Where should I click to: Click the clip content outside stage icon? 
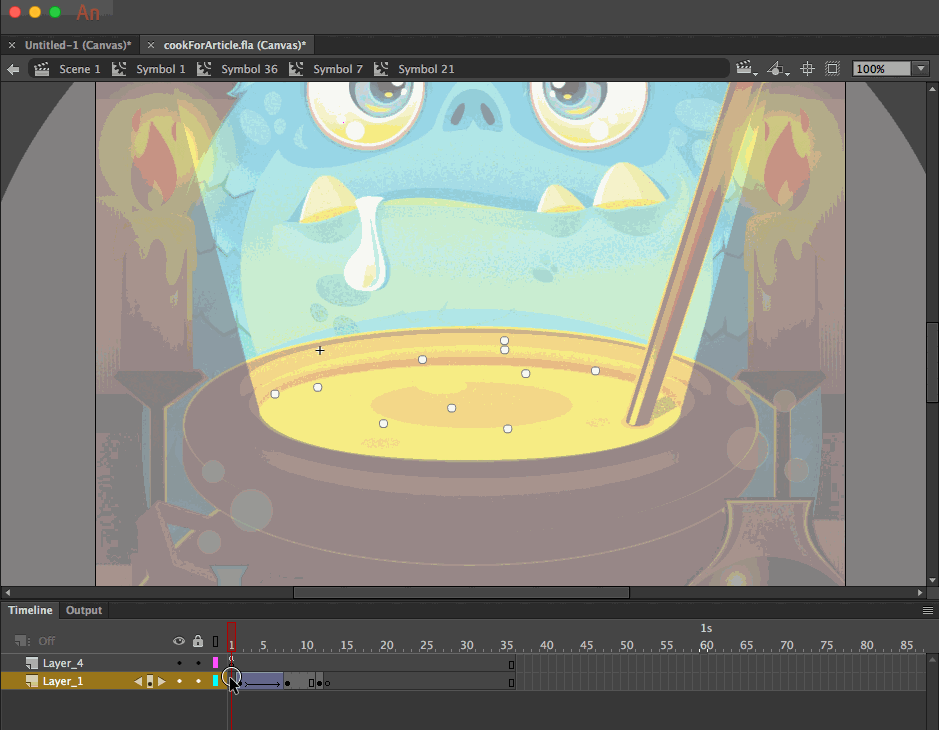[832, 68]
